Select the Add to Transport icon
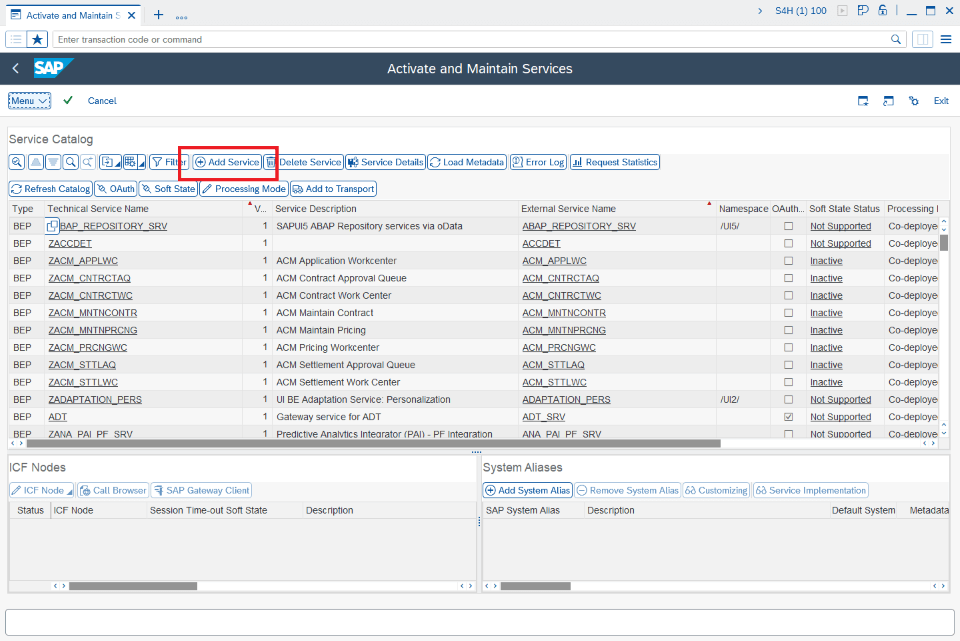 click(x=334, y=188)
